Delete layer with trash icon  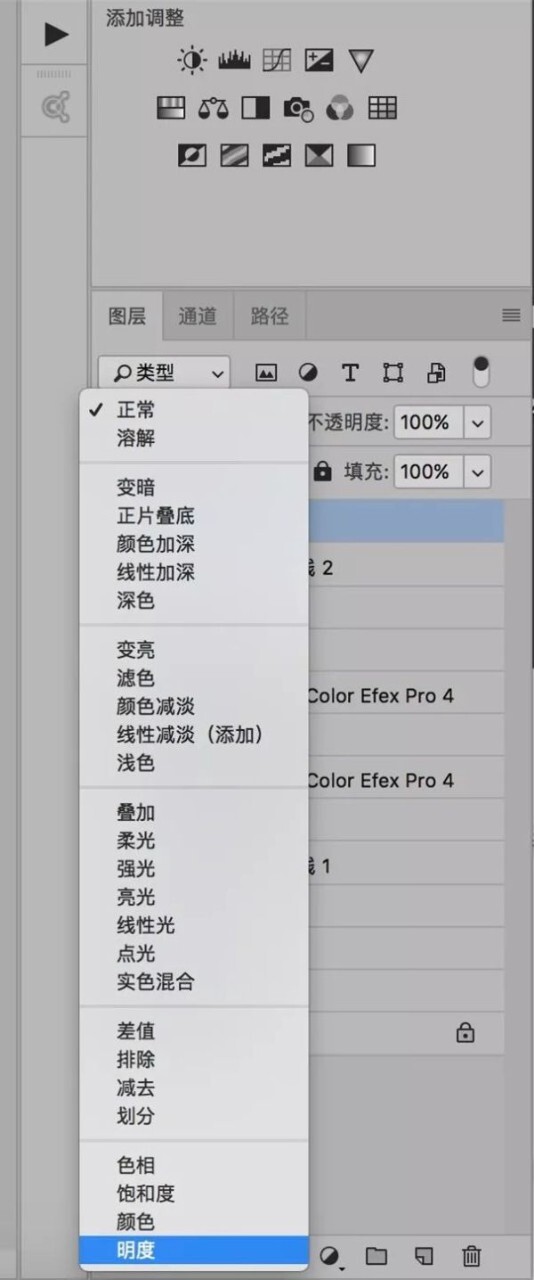click(471, 1255)
